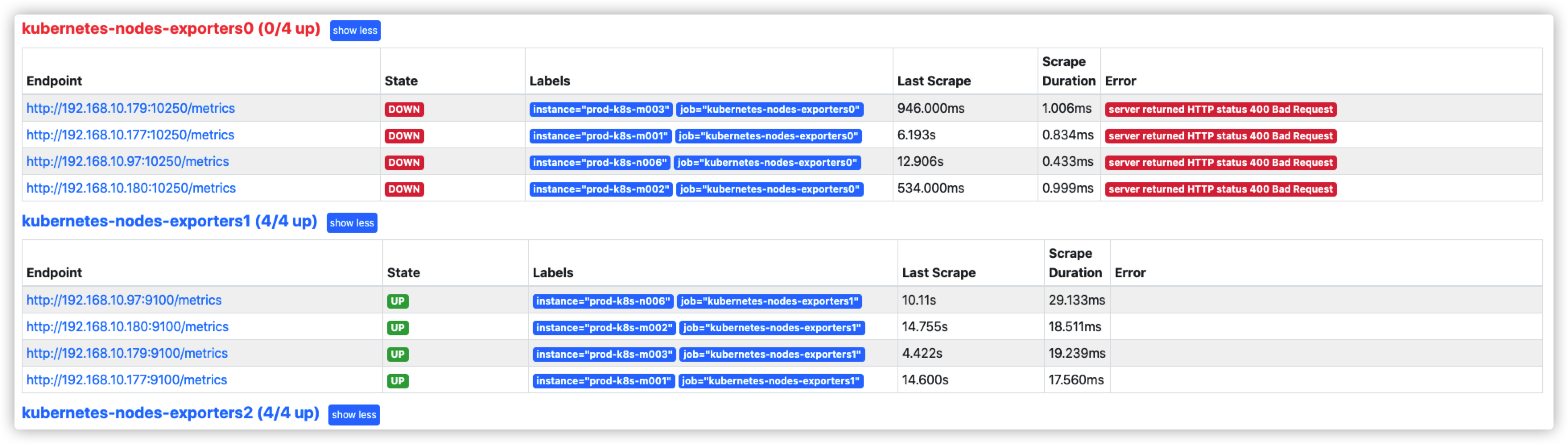Open endpoint http://192.168.10.180:10250/metrics
Screen dimensions: 1568x444
[131, 188]
